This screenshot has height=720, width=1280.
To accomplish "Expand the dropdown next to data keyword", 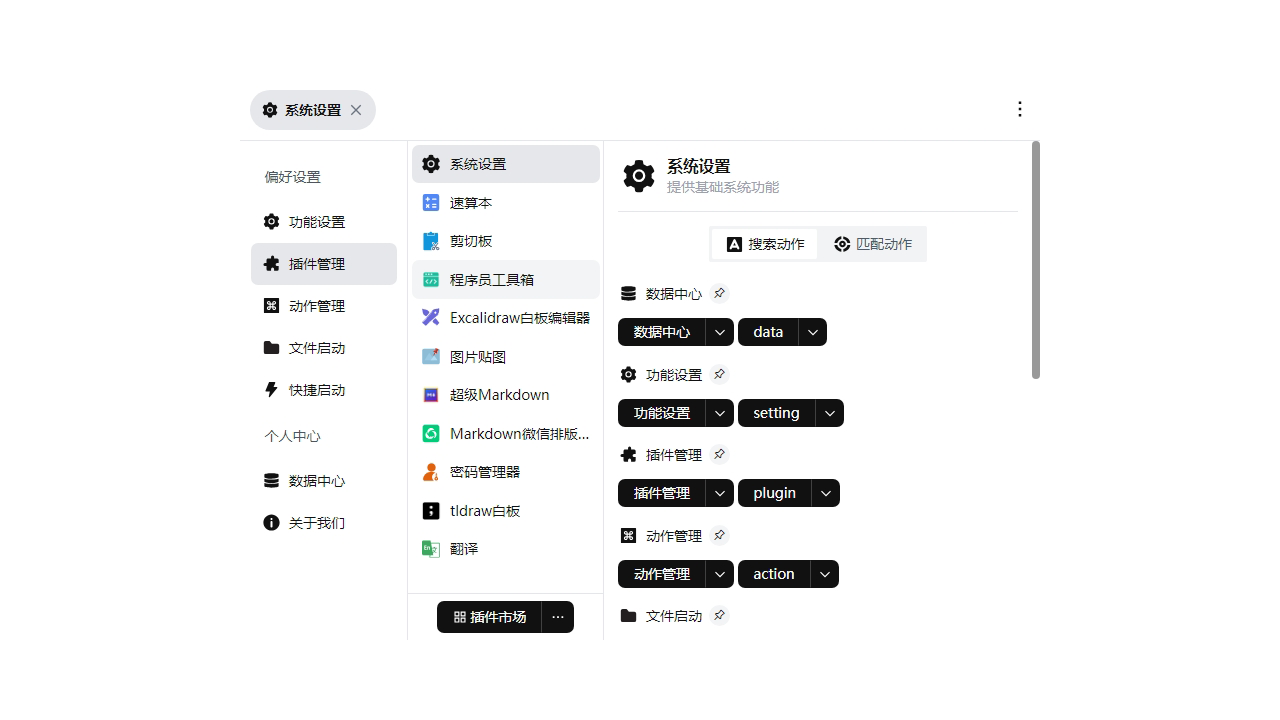I will point(812,331).
